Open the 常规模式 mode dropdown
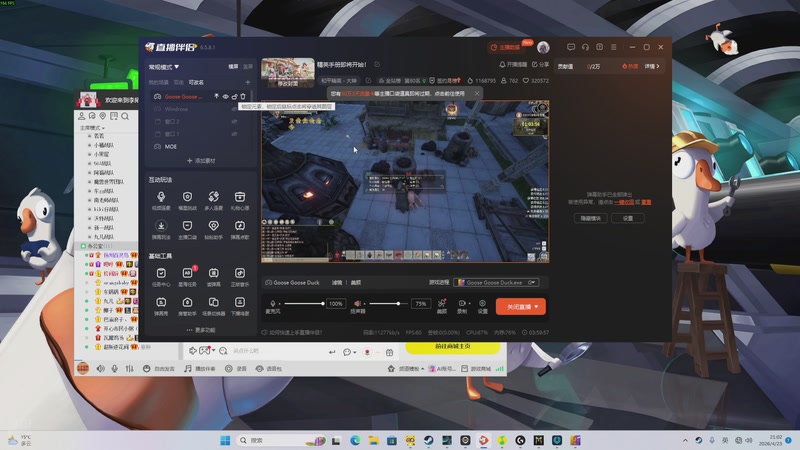 (x=164, y=67)
